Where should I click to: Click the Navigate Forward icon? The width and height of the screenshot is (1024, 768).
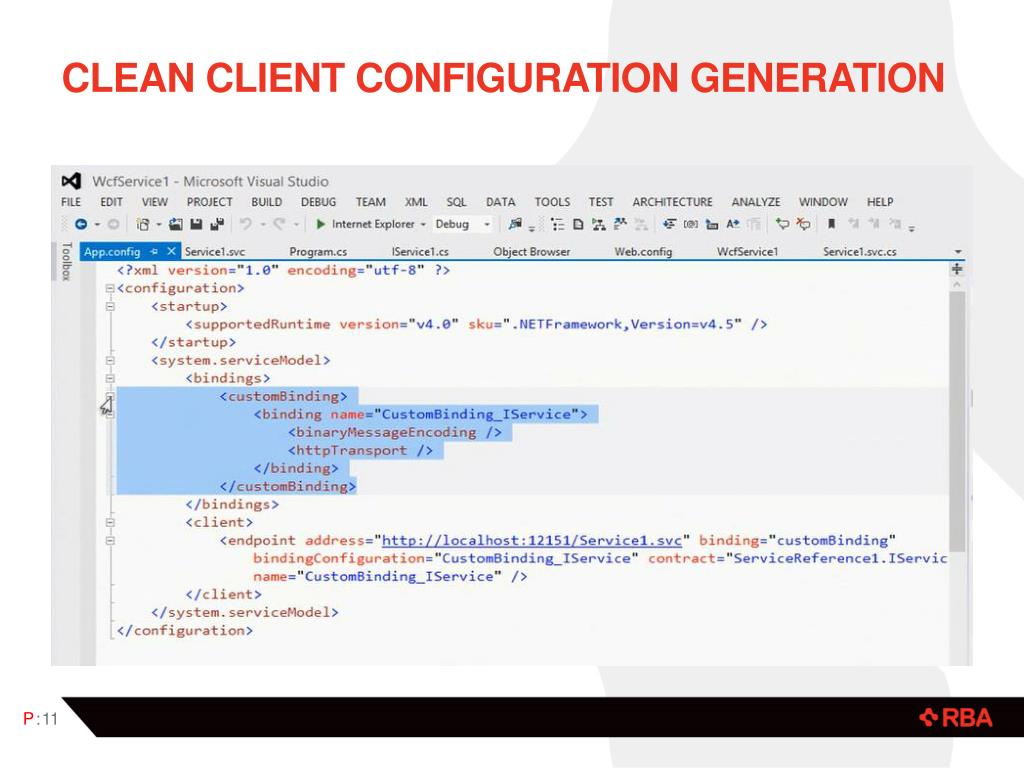coord(113,224)
